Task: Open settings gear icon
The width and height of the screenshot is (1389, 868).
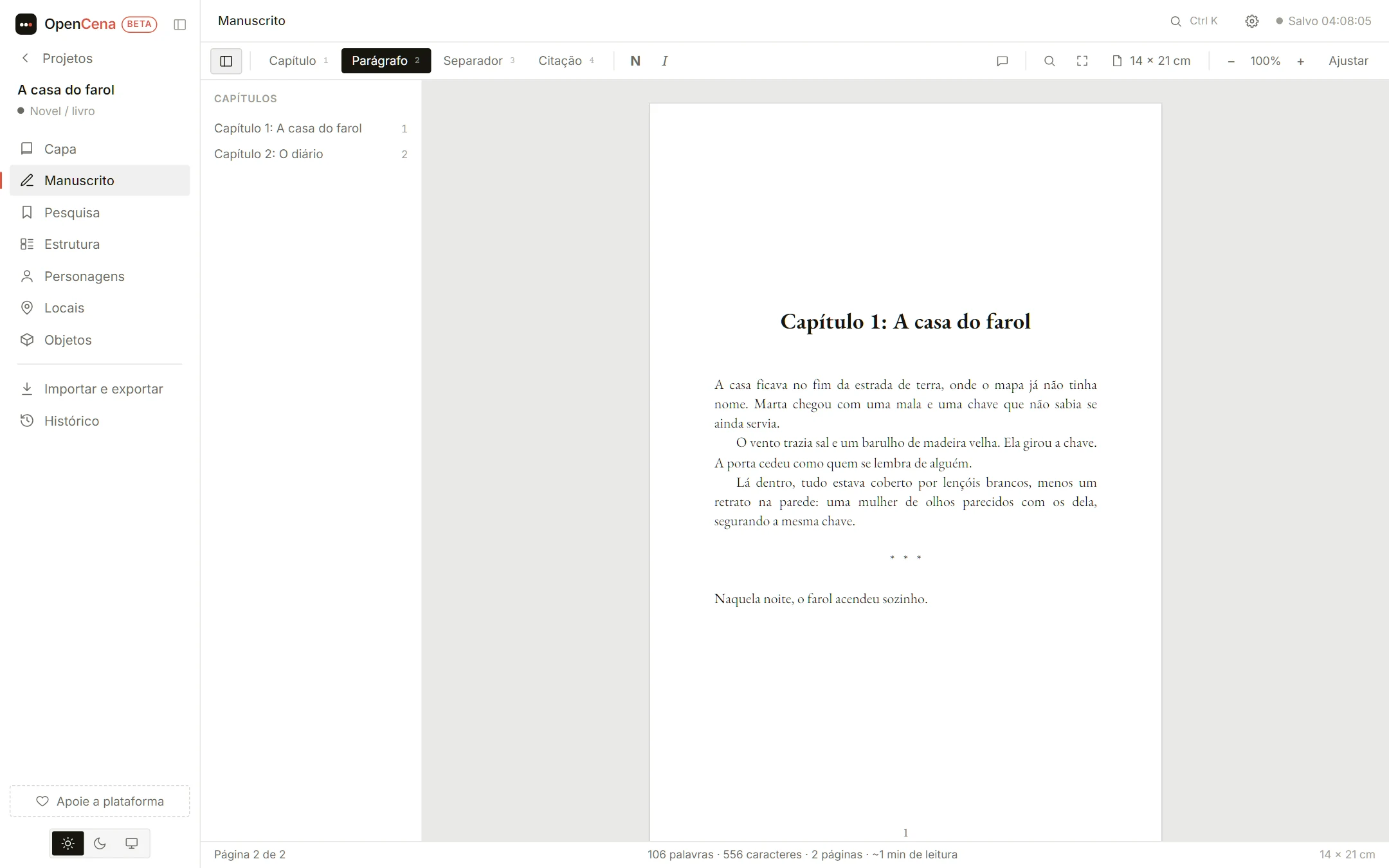Action: [x=1251, y=21]
